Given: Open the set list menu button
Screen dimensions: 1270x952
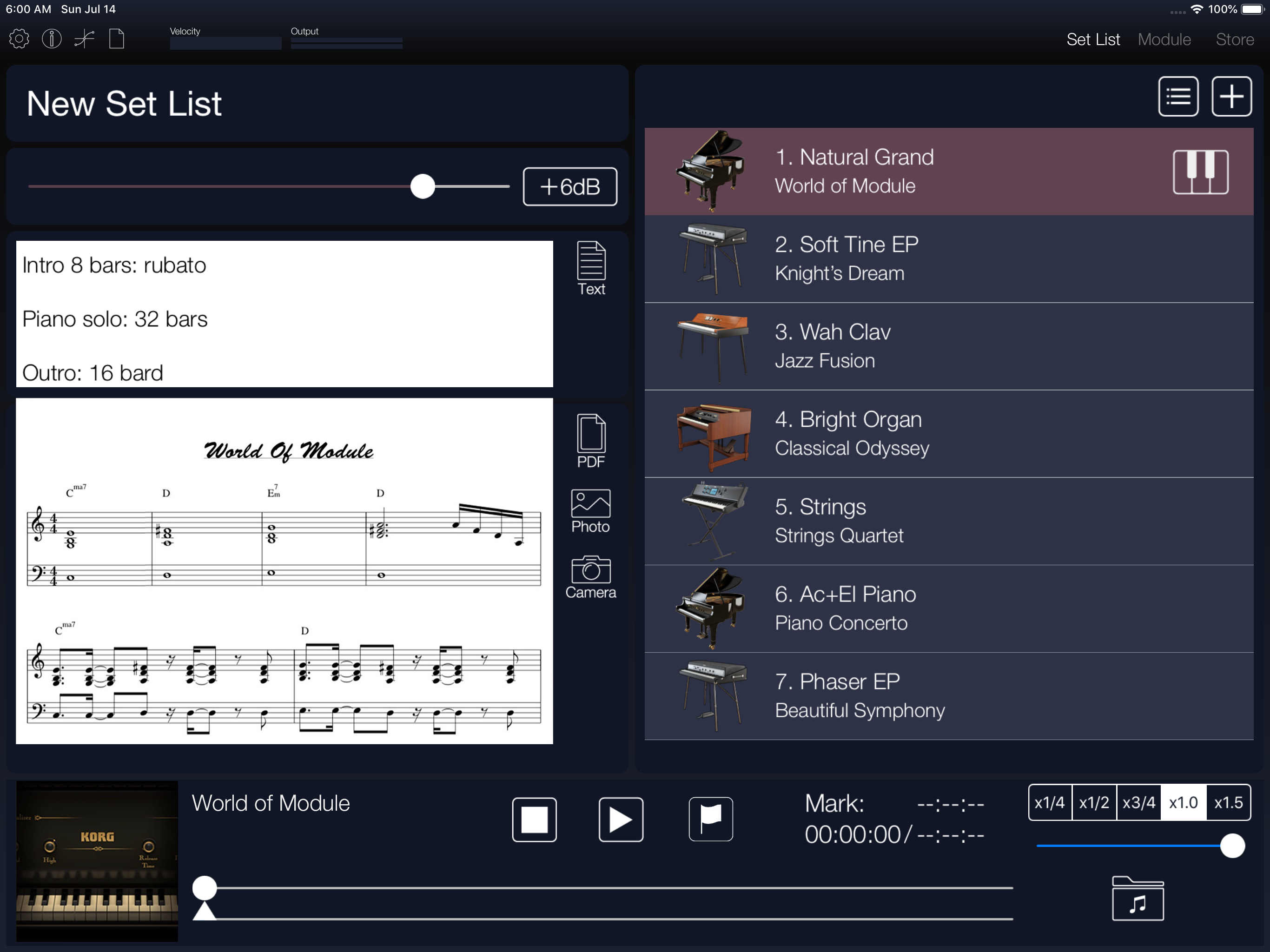Looking at the screenshot, I should coord(1178,97).
